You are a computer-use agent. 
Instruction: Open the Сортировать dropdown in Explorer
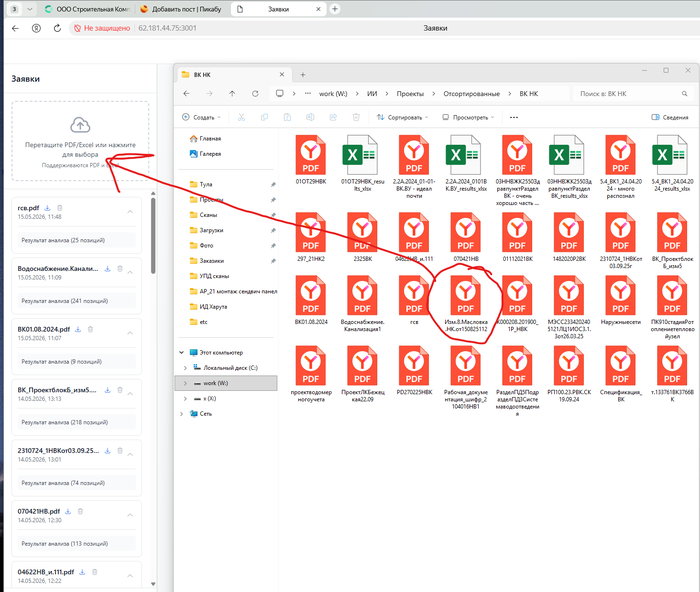[x=403, y=117]
